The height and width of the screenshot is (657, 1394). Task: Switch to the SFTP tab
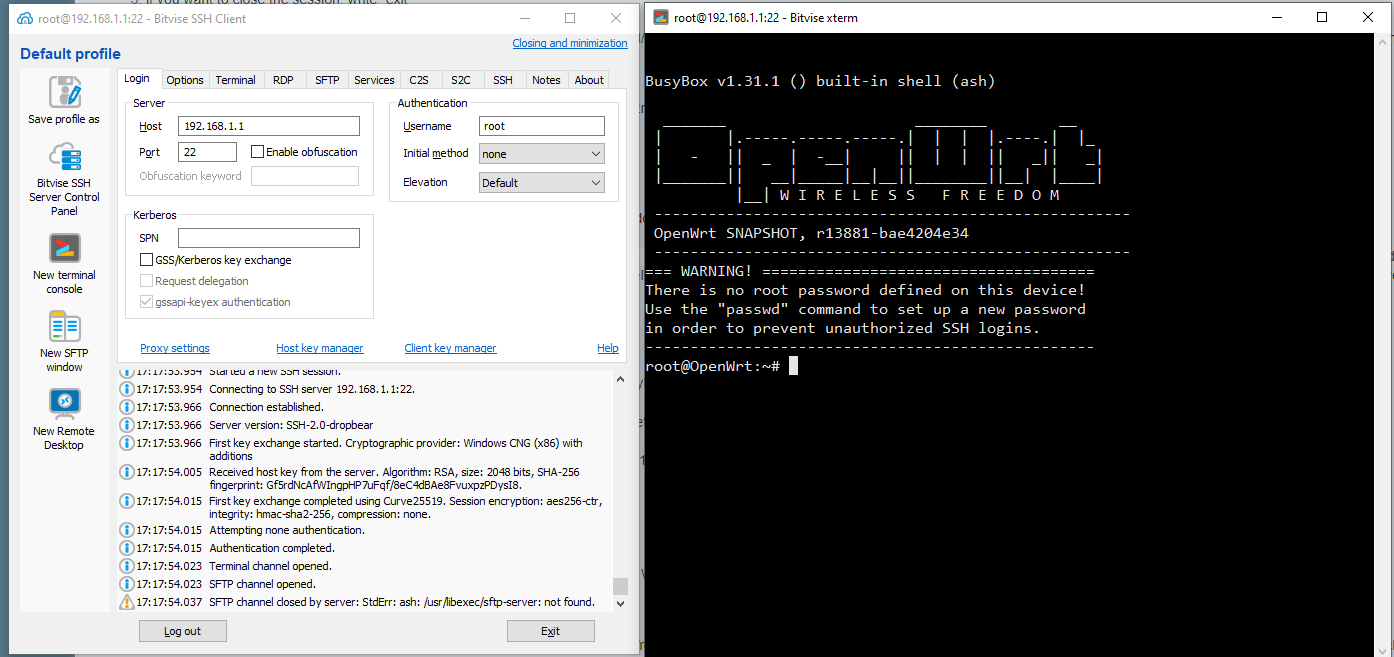click(327, 80)
